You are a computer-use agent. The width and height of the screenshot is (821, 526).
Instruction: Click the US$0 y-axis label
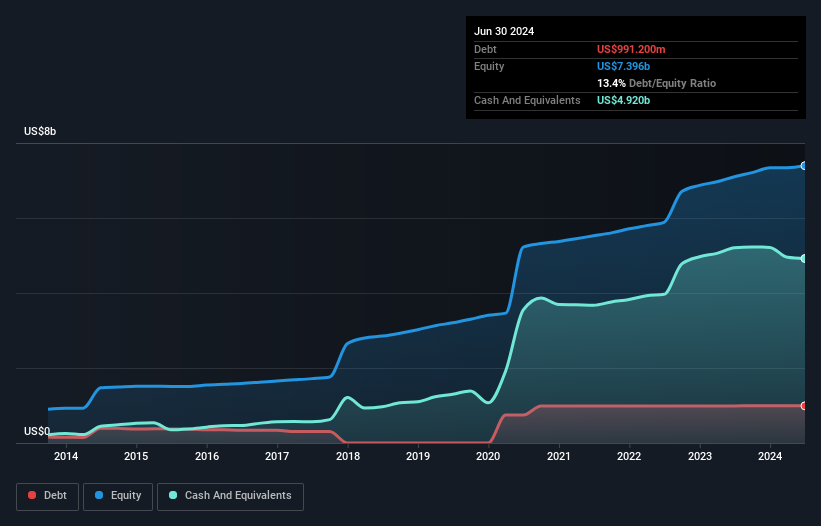(x=37, y=431)
